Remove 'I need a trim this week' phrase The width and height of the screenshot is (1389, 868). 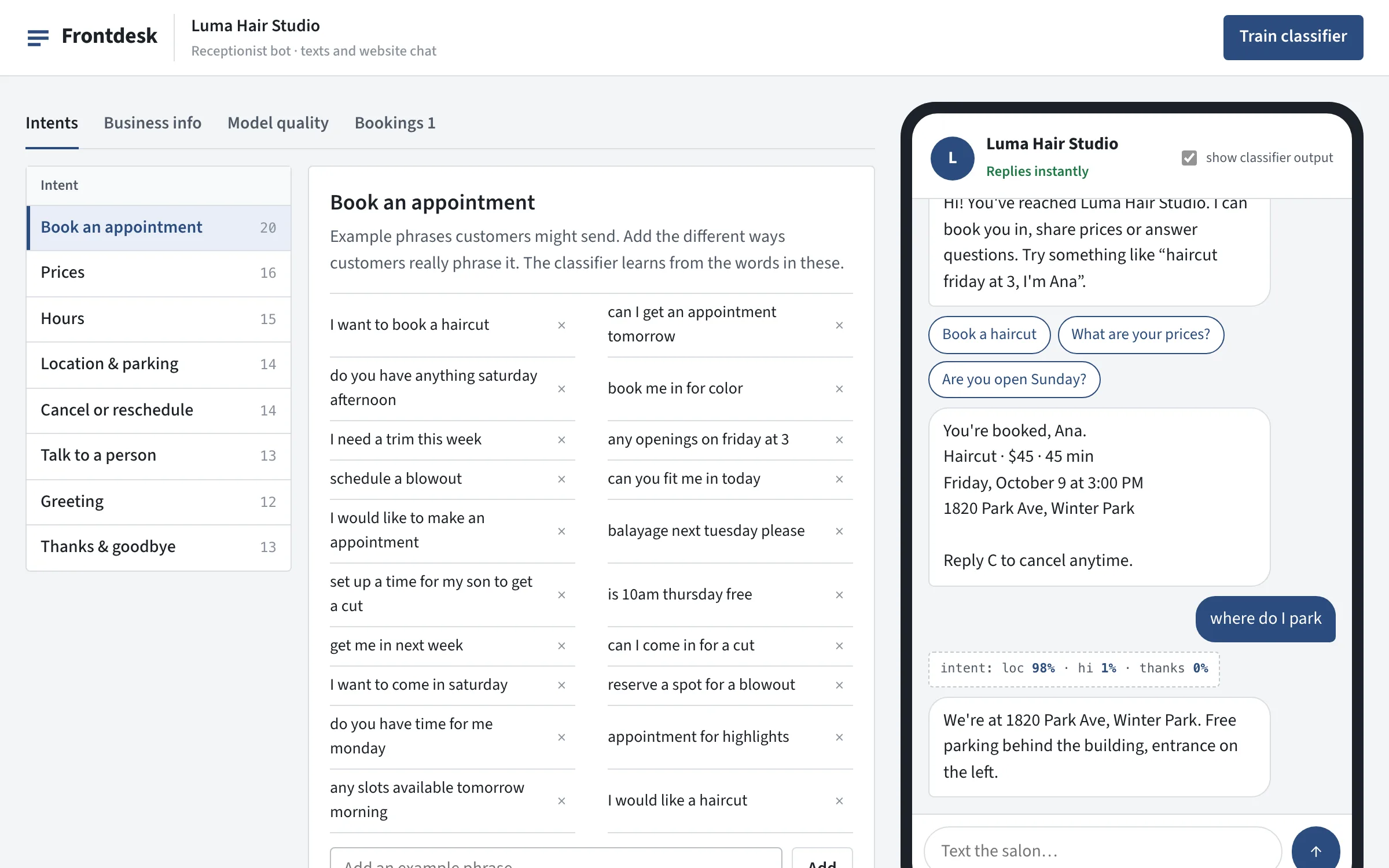pos(561,440)
